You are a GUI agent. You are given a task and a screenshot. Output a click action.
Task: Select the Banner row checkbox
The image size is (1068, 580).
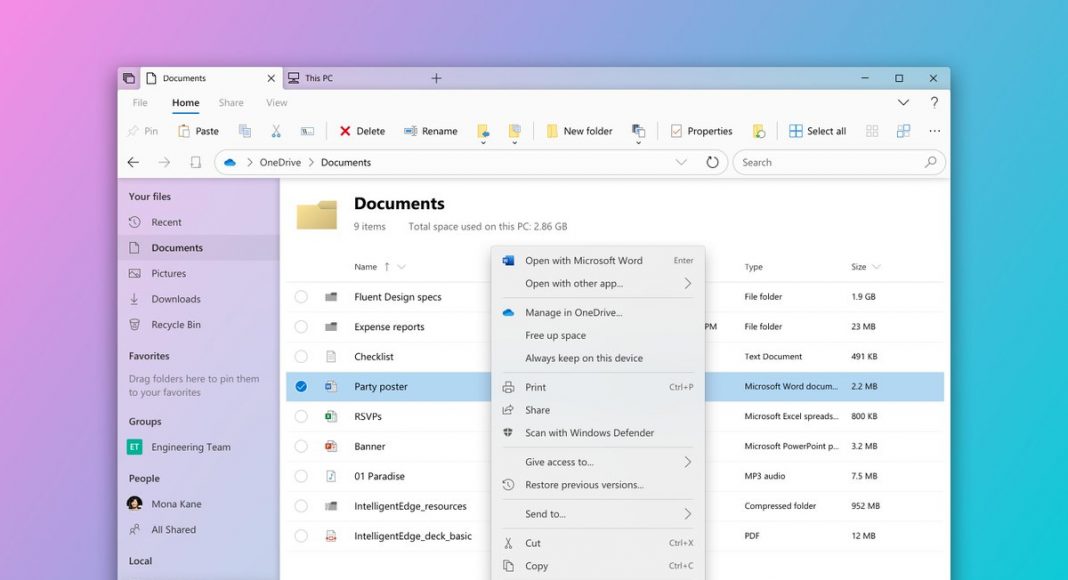click(x=301, y=447)
